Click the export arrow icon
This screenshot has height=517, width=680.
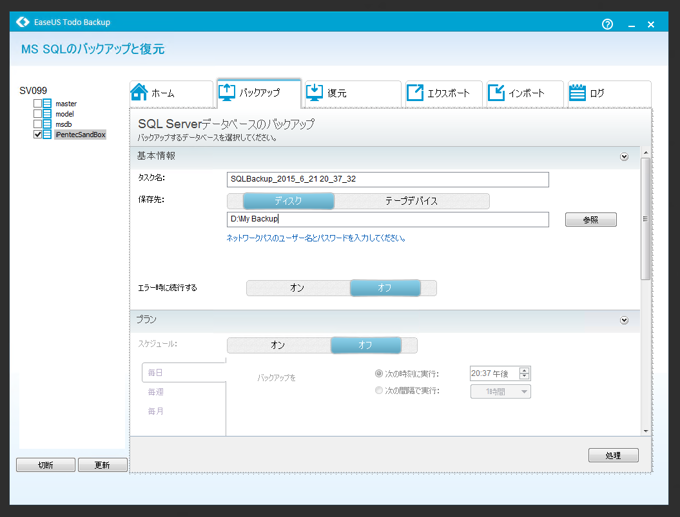coord(415,92)
